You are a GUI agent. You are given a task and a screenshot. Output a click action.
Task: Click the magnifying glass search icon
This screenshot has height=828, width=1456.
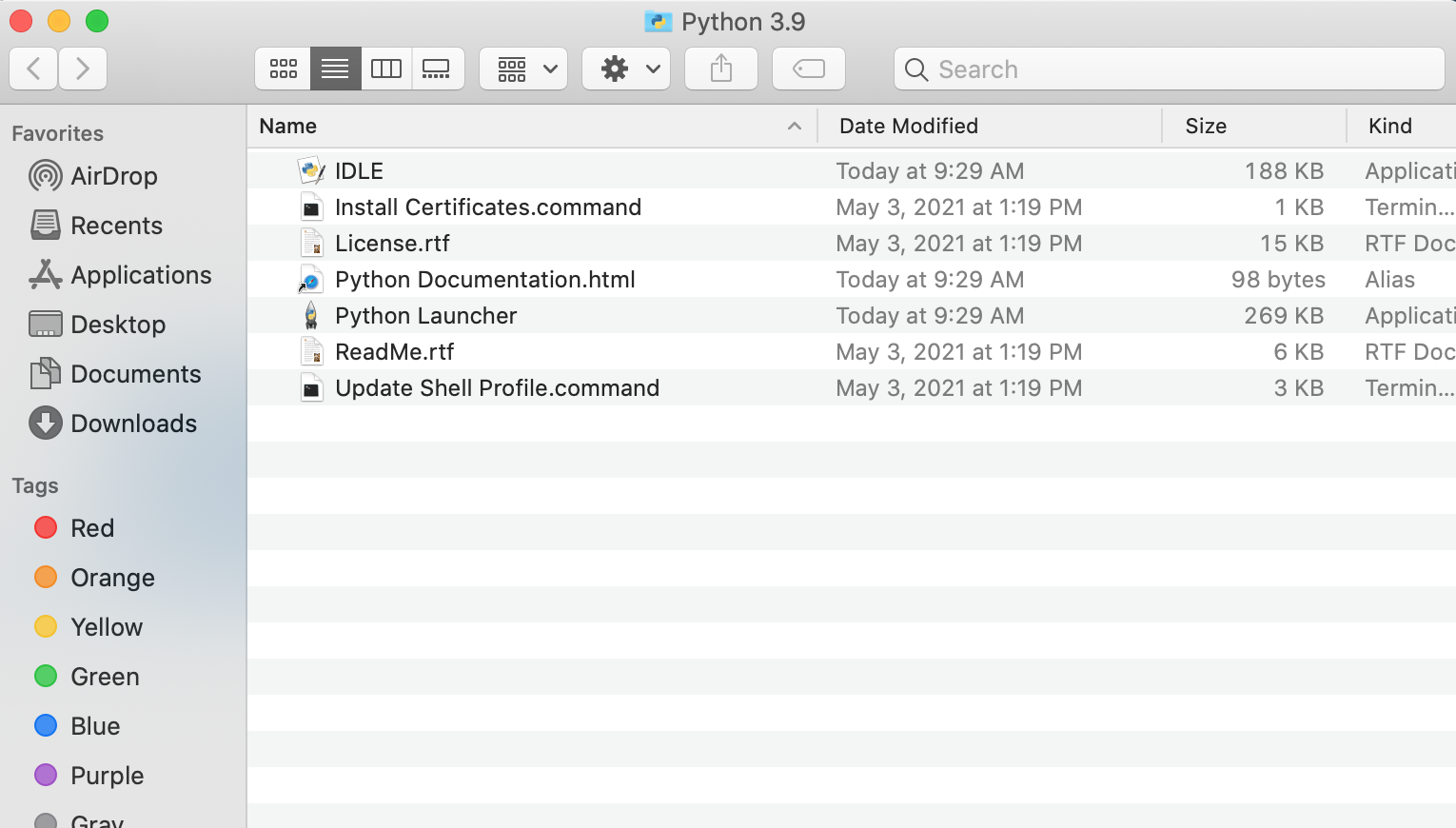point(916,69)
